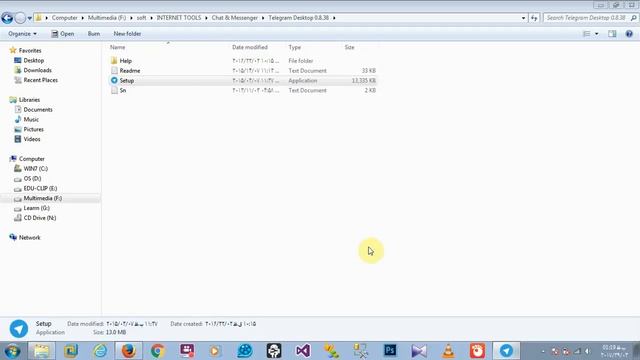
Task: Open the Music library
Action: coord(31,119)
